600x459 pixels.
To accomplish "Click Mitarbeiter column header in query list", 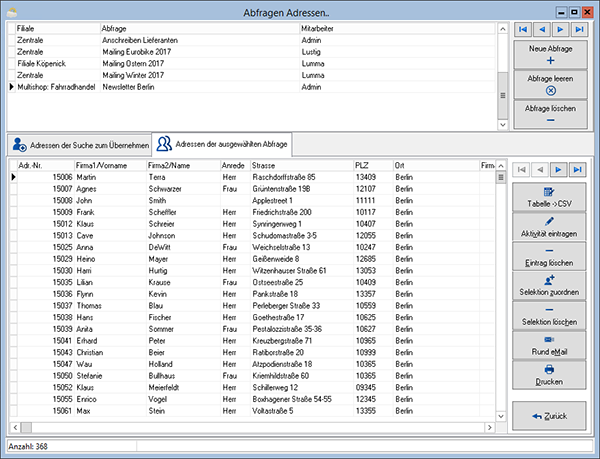I will click(397, 28).
